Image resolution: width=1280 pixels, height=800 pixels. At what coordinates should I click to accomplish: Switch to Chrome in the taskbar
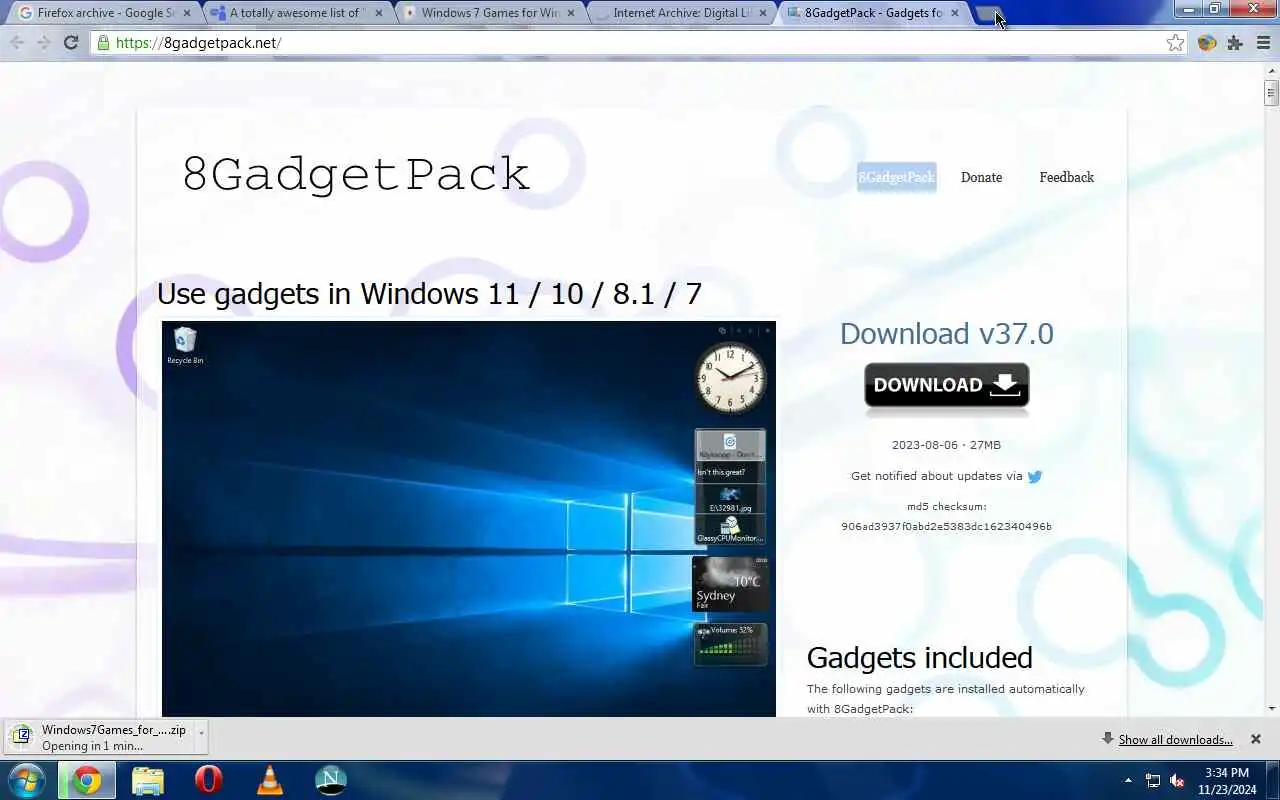coord(87,780)
